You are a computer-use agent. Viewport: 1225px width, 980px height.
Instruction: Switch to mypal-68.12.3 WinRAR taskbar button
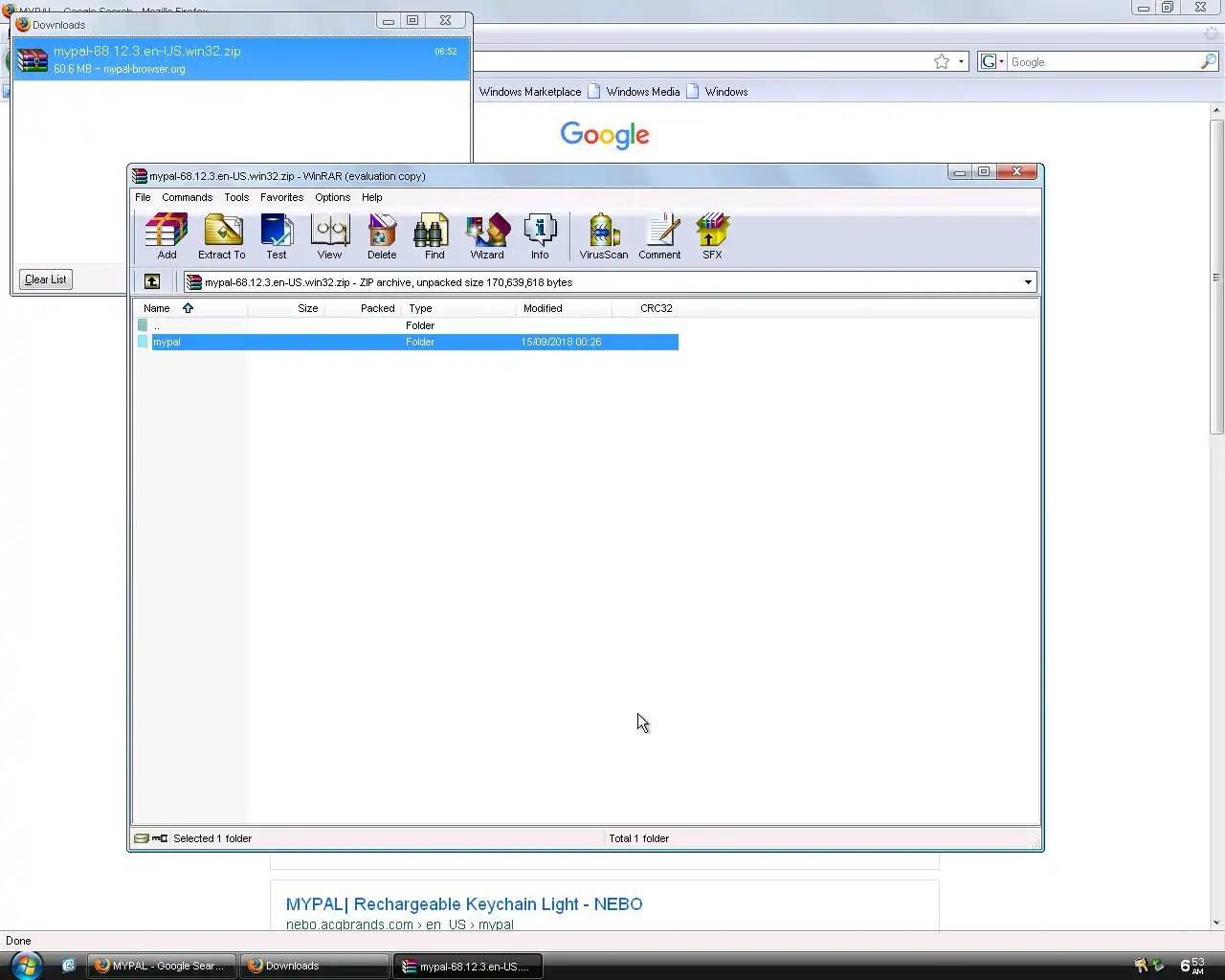pyautogui.click(x=468, y=966)
